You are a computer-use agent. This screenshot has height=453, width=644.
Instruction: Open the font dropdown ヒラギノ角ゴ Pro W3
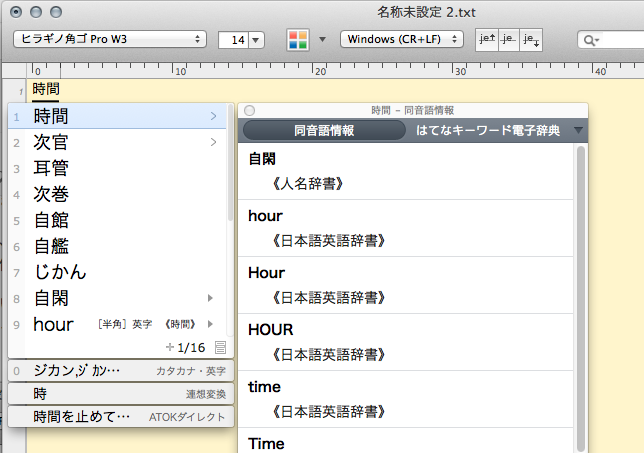[x=108, y=39]
